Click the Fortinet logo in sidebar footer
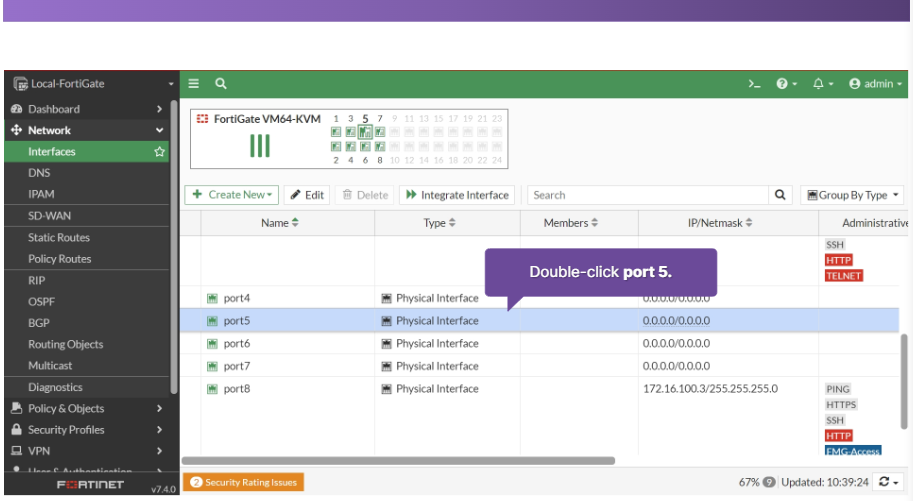 click(x=90, y=484)
